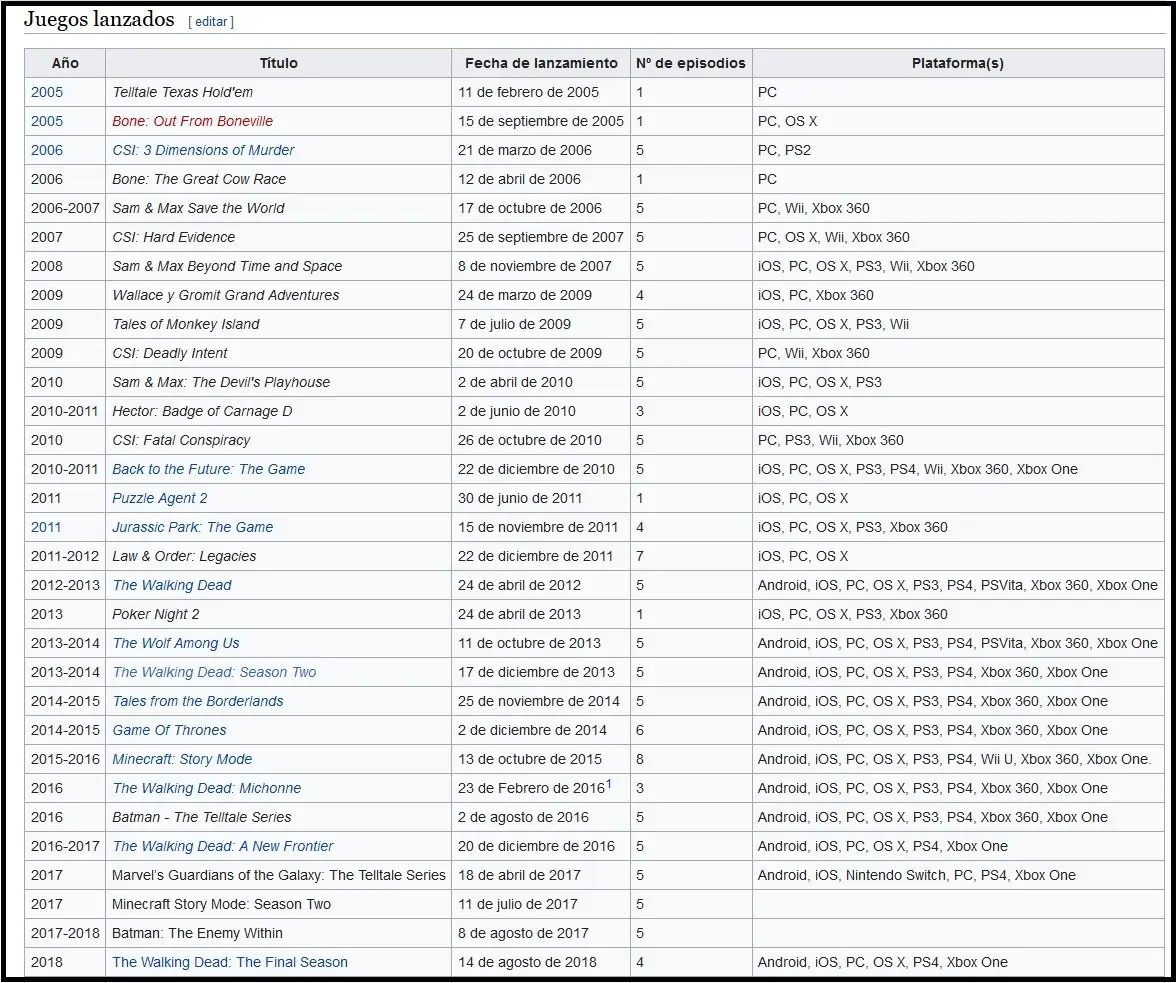Click the 'Juegos lanzados' section heading
The image size is (1176, 983).
click(x=99, y=19)
